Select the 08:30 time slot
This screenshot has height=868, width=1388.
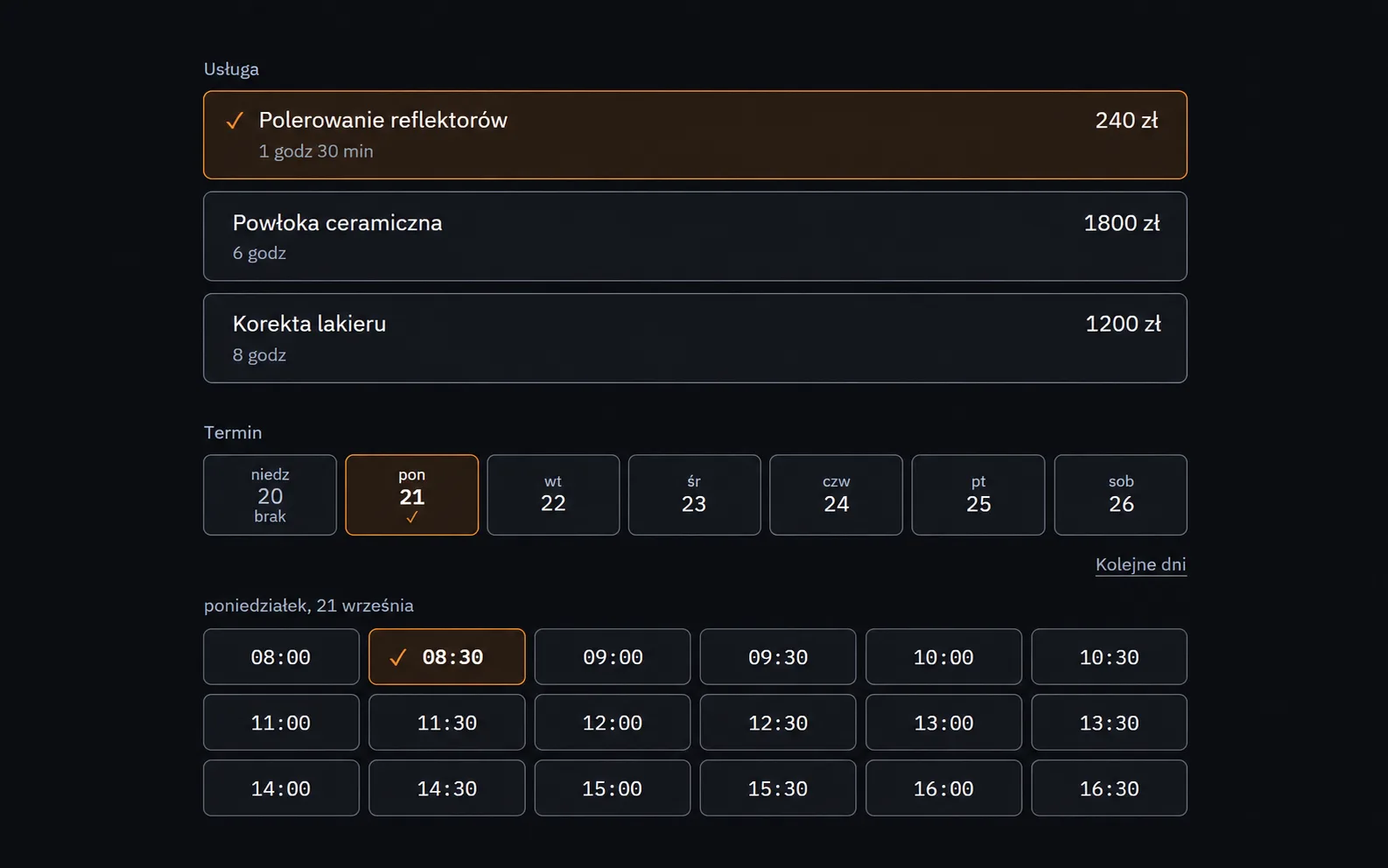tap(447, 656)
